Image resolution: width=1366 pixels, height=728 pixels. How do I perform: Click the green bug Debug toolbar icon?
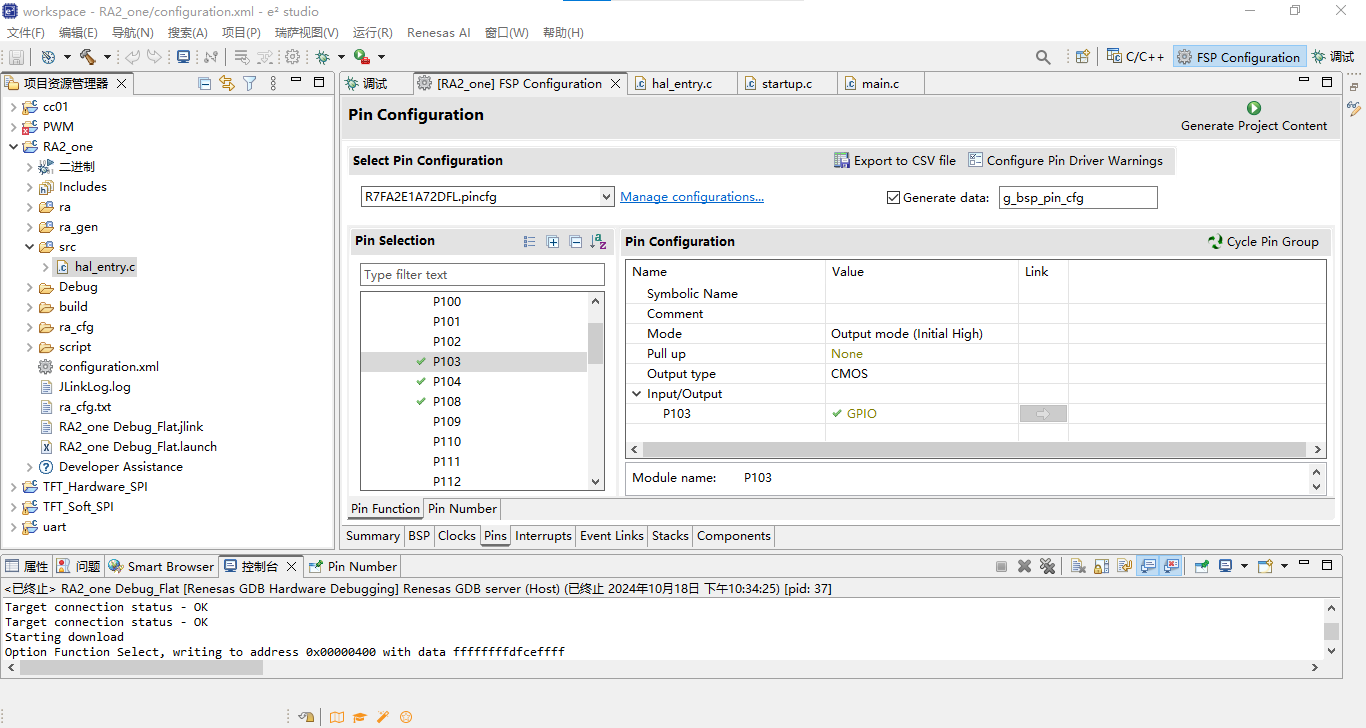[x=323, y=57]
